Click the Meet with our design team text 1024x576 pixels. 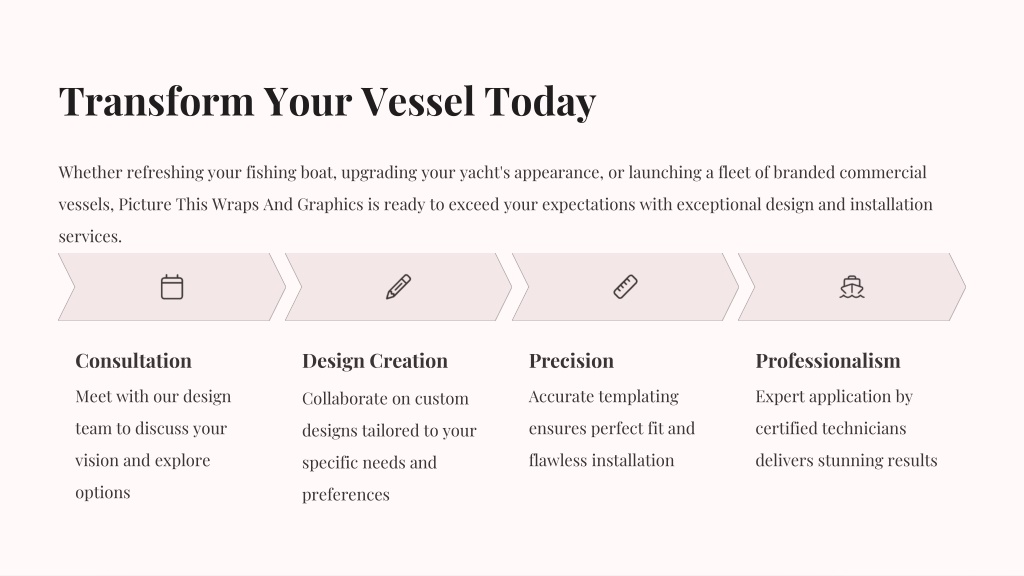tap(153, 444)
